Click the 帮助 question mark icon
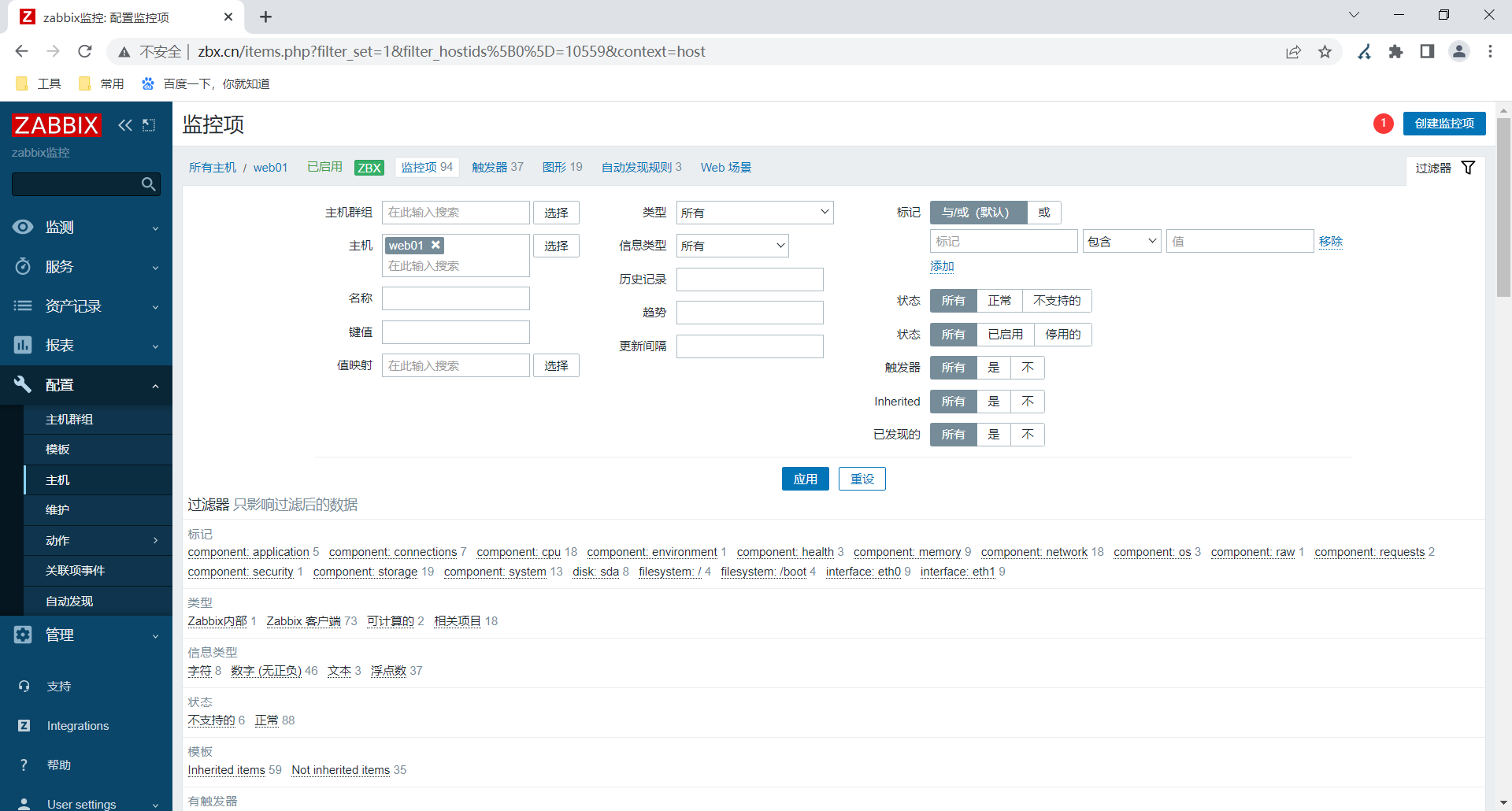 24,765
